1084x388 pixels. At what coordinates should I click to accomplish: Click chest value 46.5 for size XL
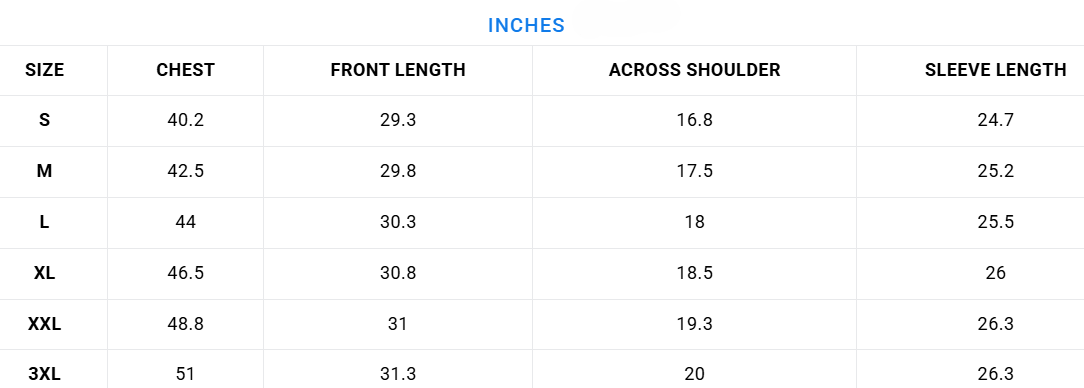tap(185, 272)
